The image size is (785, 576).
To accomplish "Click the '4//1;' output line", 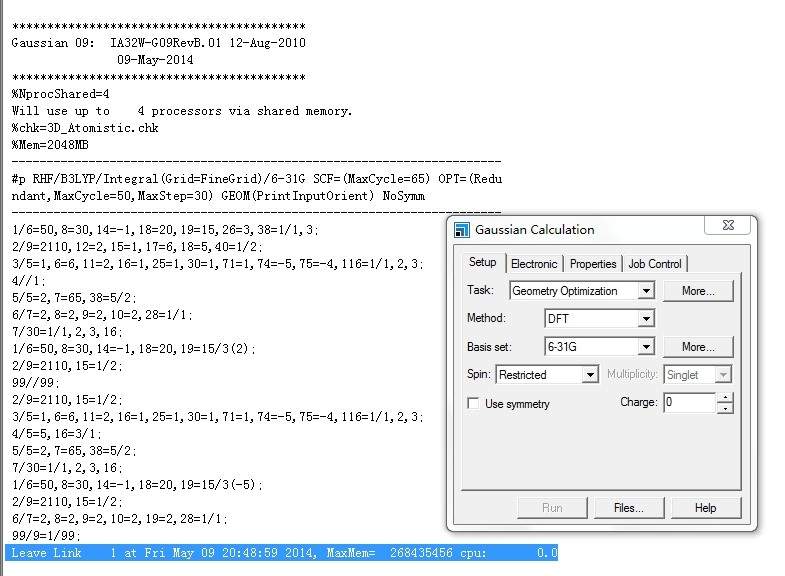I will click(29, 280).
